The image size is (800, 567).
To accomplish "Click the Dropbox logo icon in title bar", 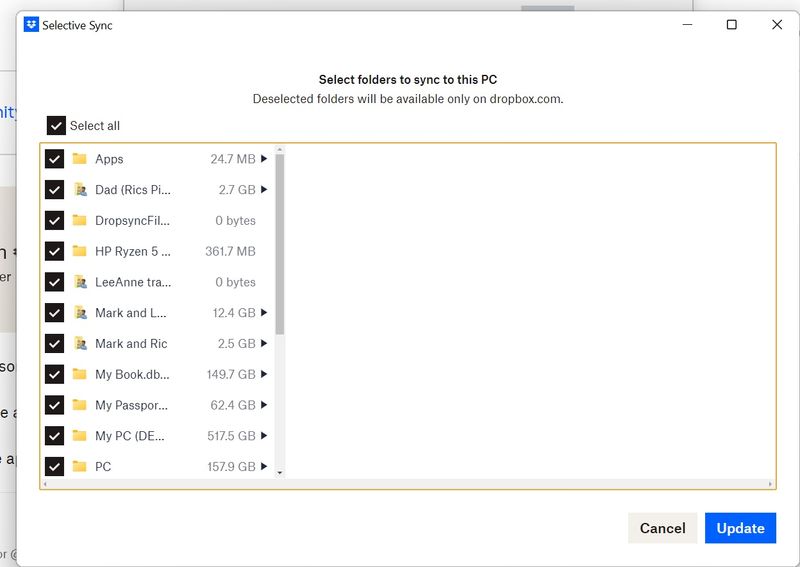I will pyautogui.click(x=31, y=24).
